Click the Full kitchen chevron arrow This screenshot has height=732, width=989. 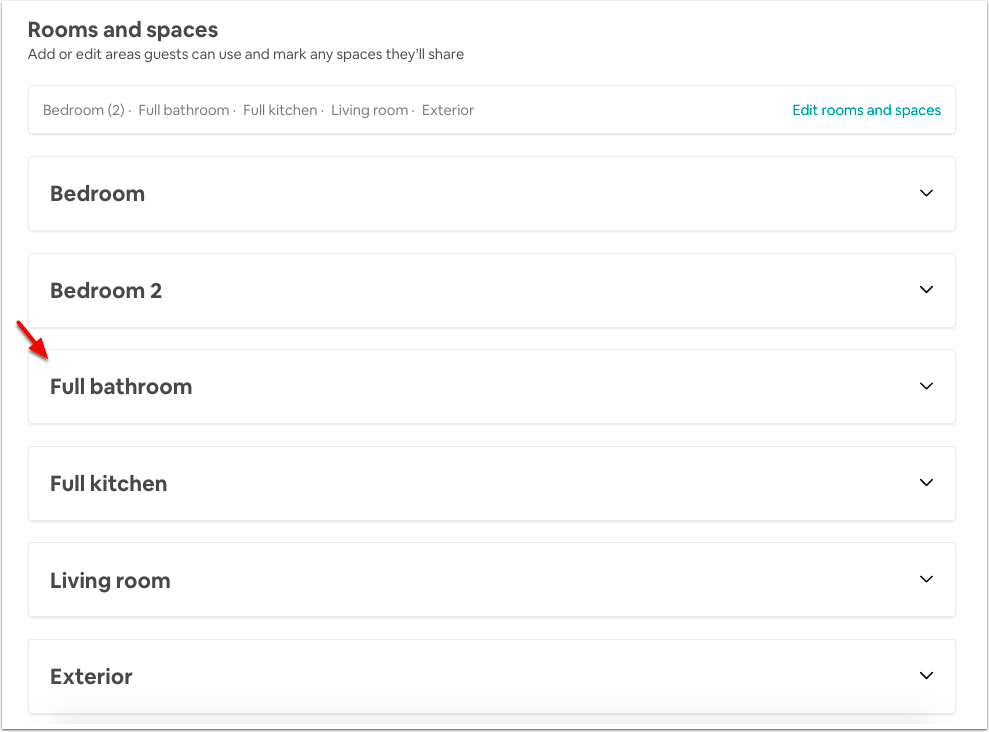(926, 482)
